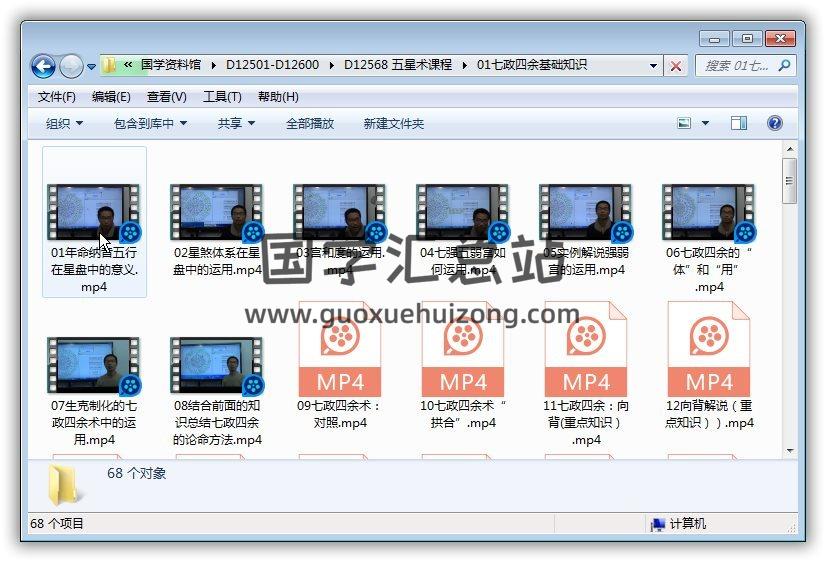This screenshot has width=826, height=562.
Task: Click filename 10七政四余术“拱合”.mp4
Action: coord(463,414)
